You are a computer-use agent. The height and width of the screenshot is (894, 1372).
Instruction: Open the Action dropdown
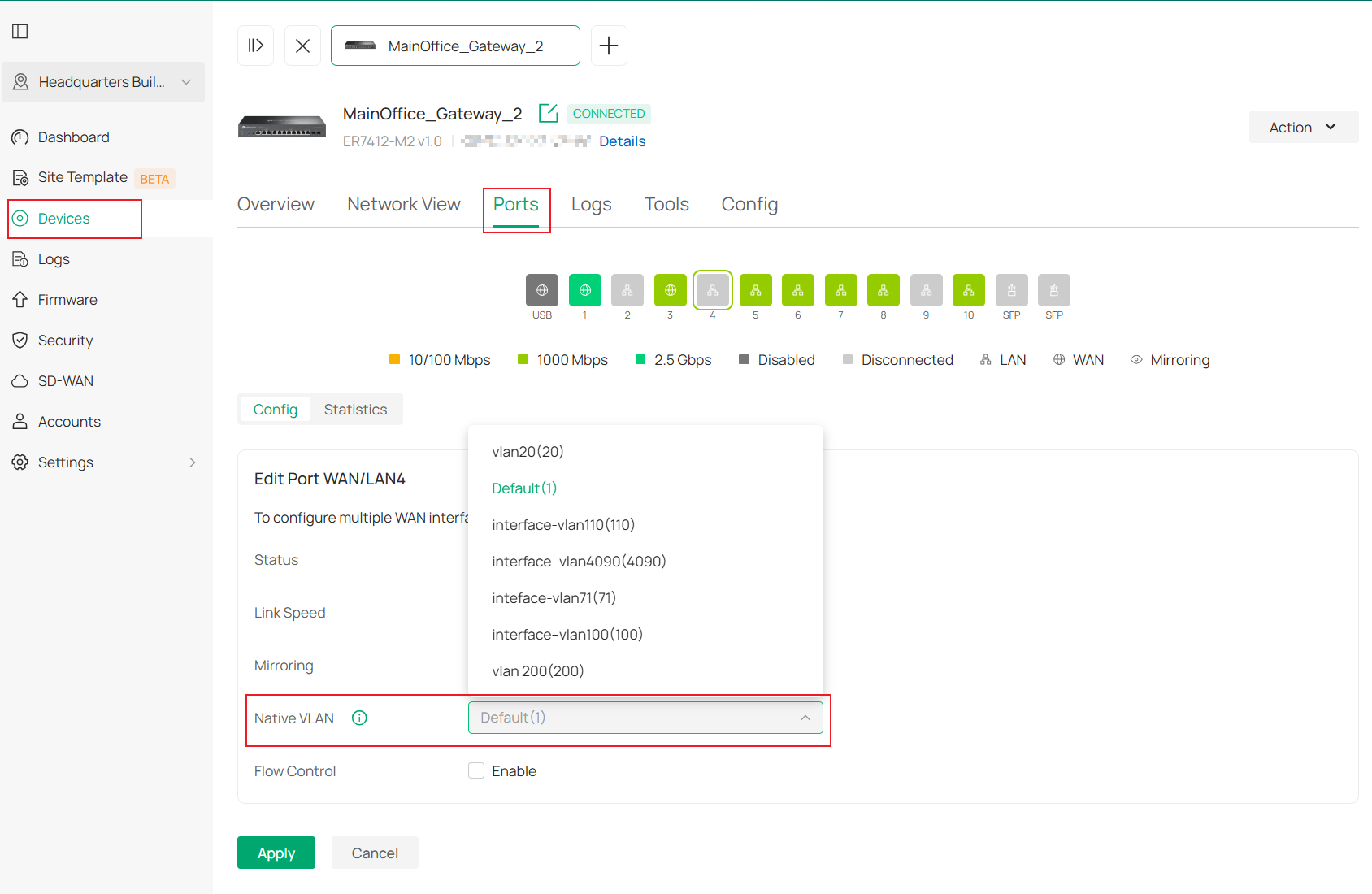1303,127
